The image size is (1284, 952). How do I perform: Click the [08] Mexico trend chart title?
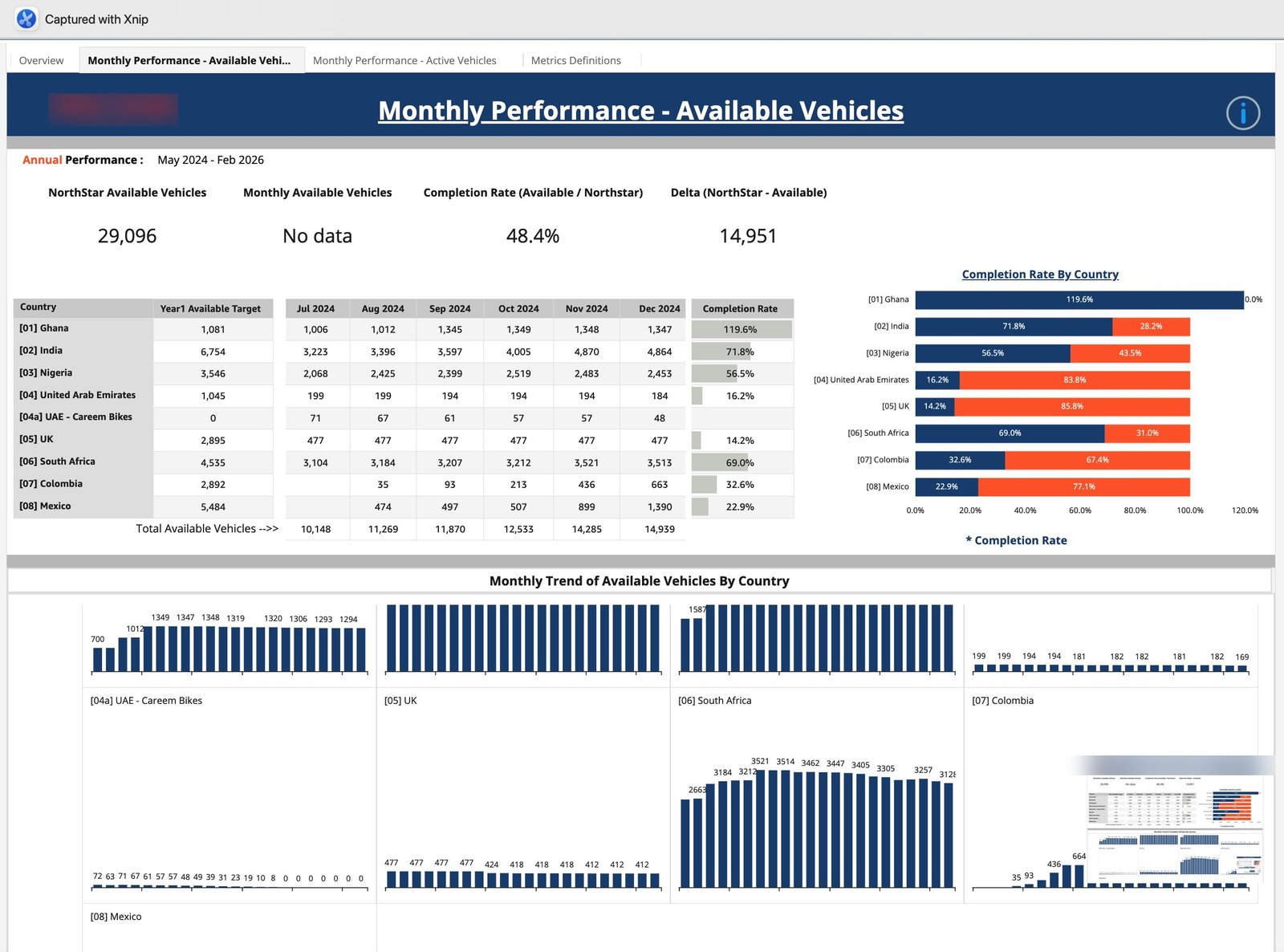pyautogui.click(x=116, y=917)
